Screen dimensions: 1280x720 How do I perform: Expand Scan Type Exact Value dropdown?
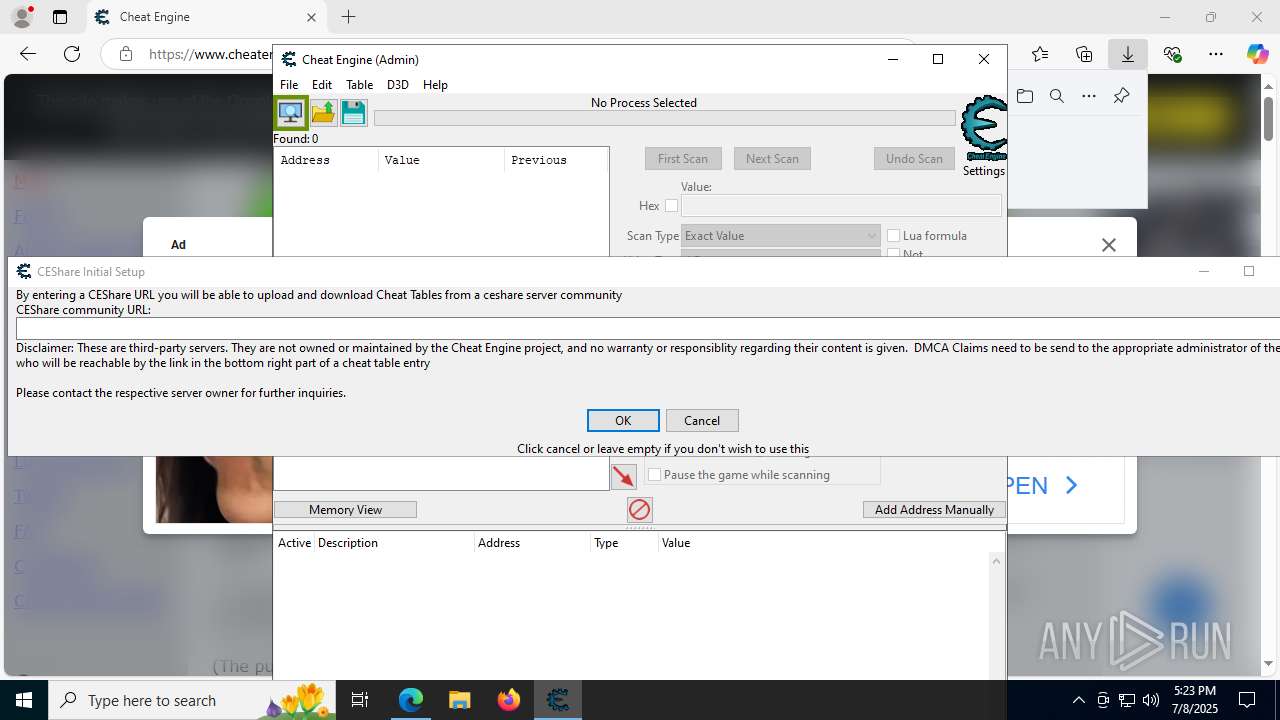pyautogui.click(x=781, y=236)
